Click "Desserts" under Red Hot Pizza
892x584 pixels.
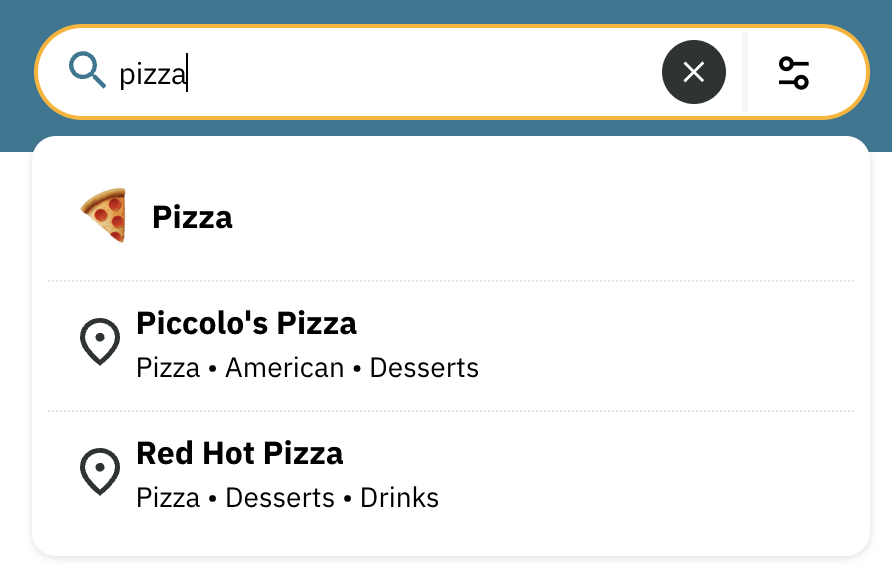pyautogui.click(x=280, y=497)
